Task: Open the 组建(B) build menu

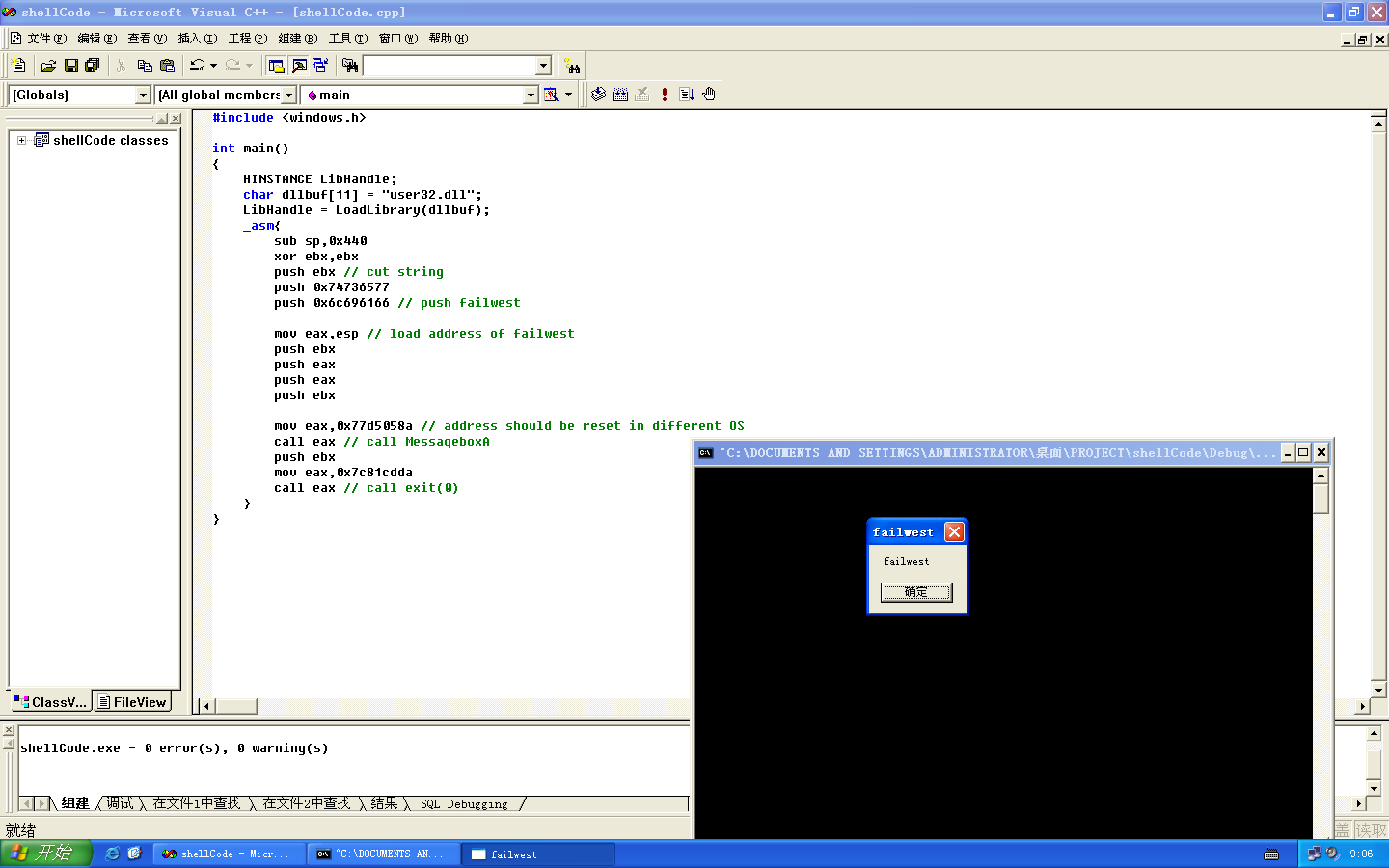Action: tap(297, 39)
